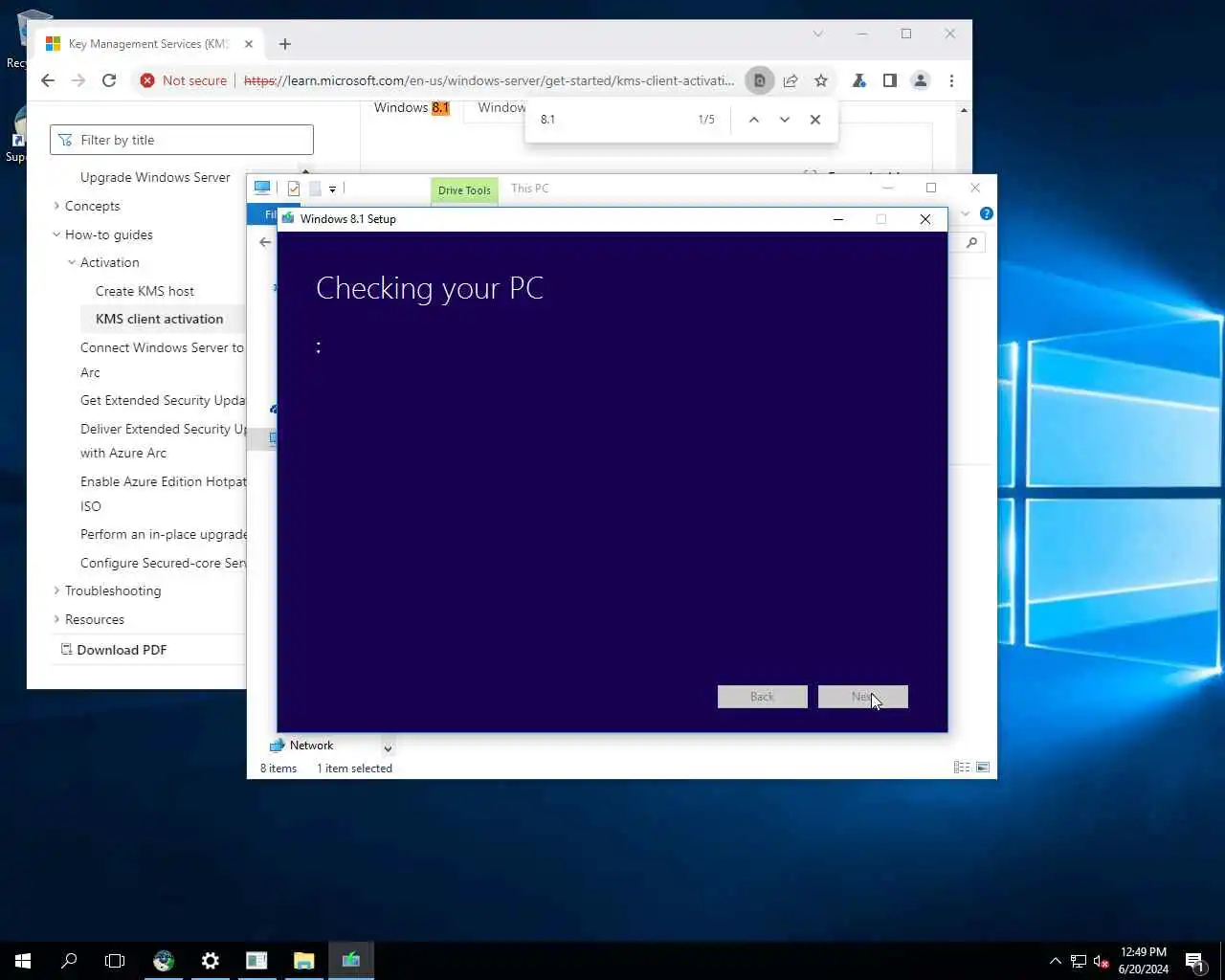The width and height of the screenshot is (1225, 980).
Task: Open Create KMS host article
Action: tap(145, 291)
